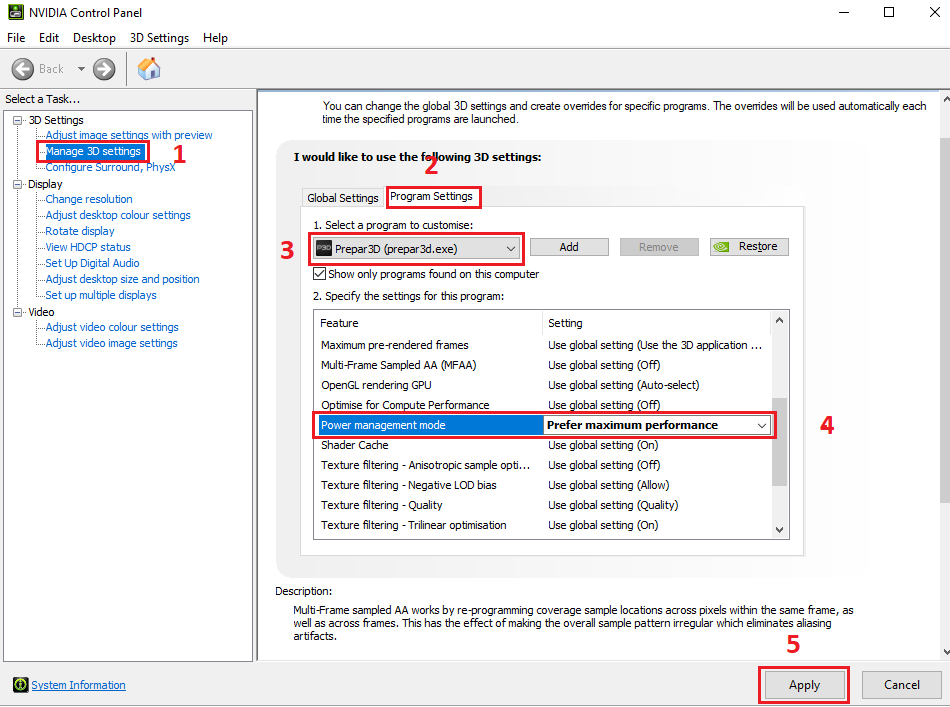Open Set Up Digital Audio task

pyautogui.click(x=92, y=263)
